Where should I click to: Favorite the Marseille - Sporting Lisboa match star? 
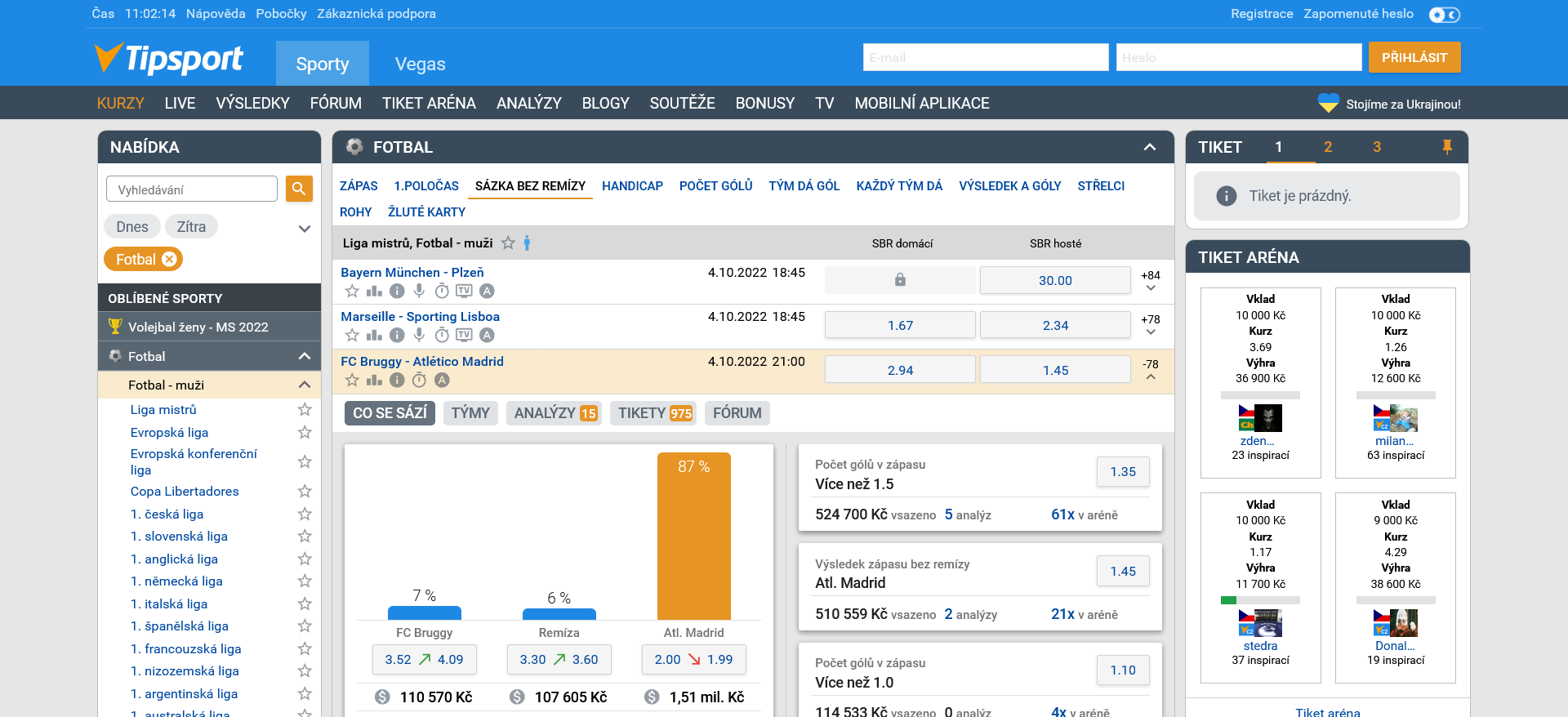(352, 335)
